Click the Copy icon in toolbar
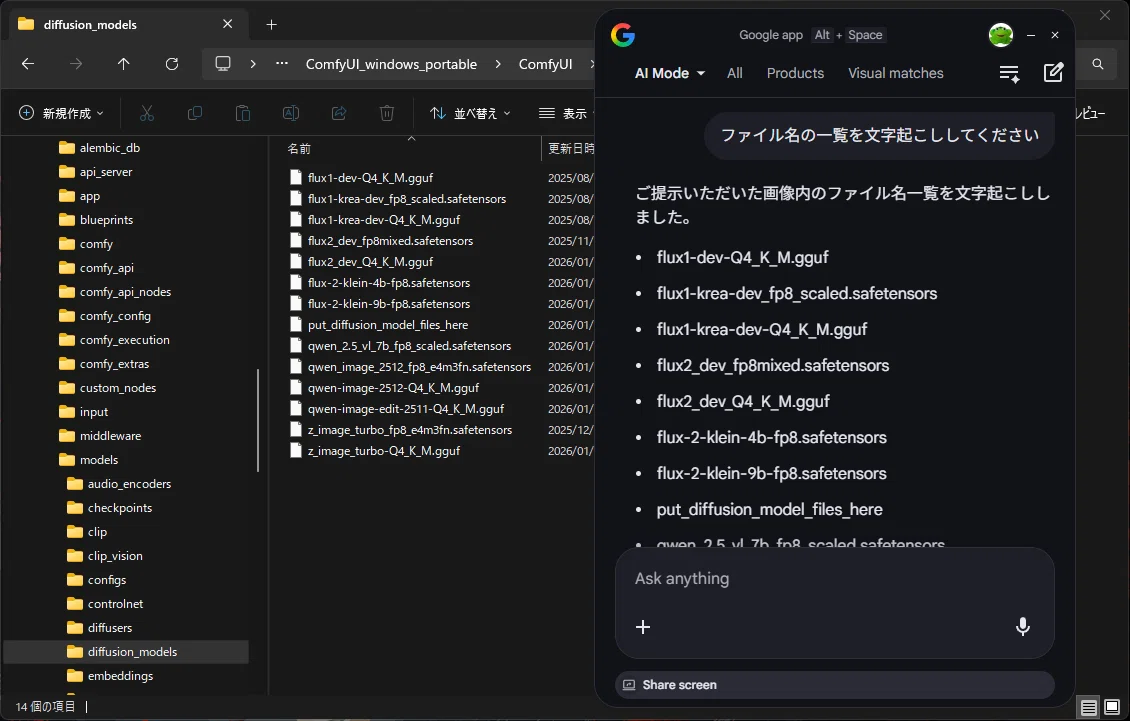Screen dimensions: 1130x721 click(x=195, y=113)
